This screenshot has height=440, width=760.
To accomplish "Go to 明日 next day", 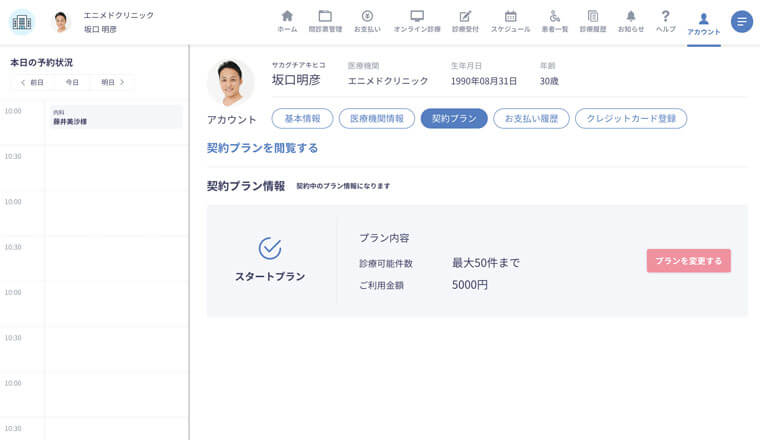I will pyautogui.click(x=111, y=82).
